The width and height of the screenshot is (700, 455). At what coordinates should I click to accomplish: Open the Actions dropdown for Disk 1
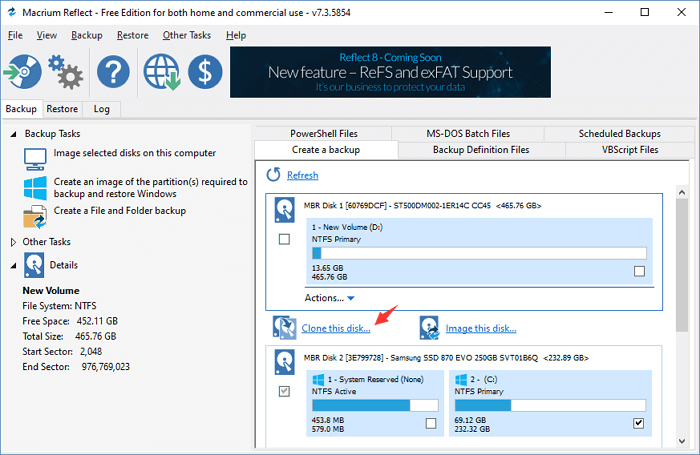pos(329,298)
